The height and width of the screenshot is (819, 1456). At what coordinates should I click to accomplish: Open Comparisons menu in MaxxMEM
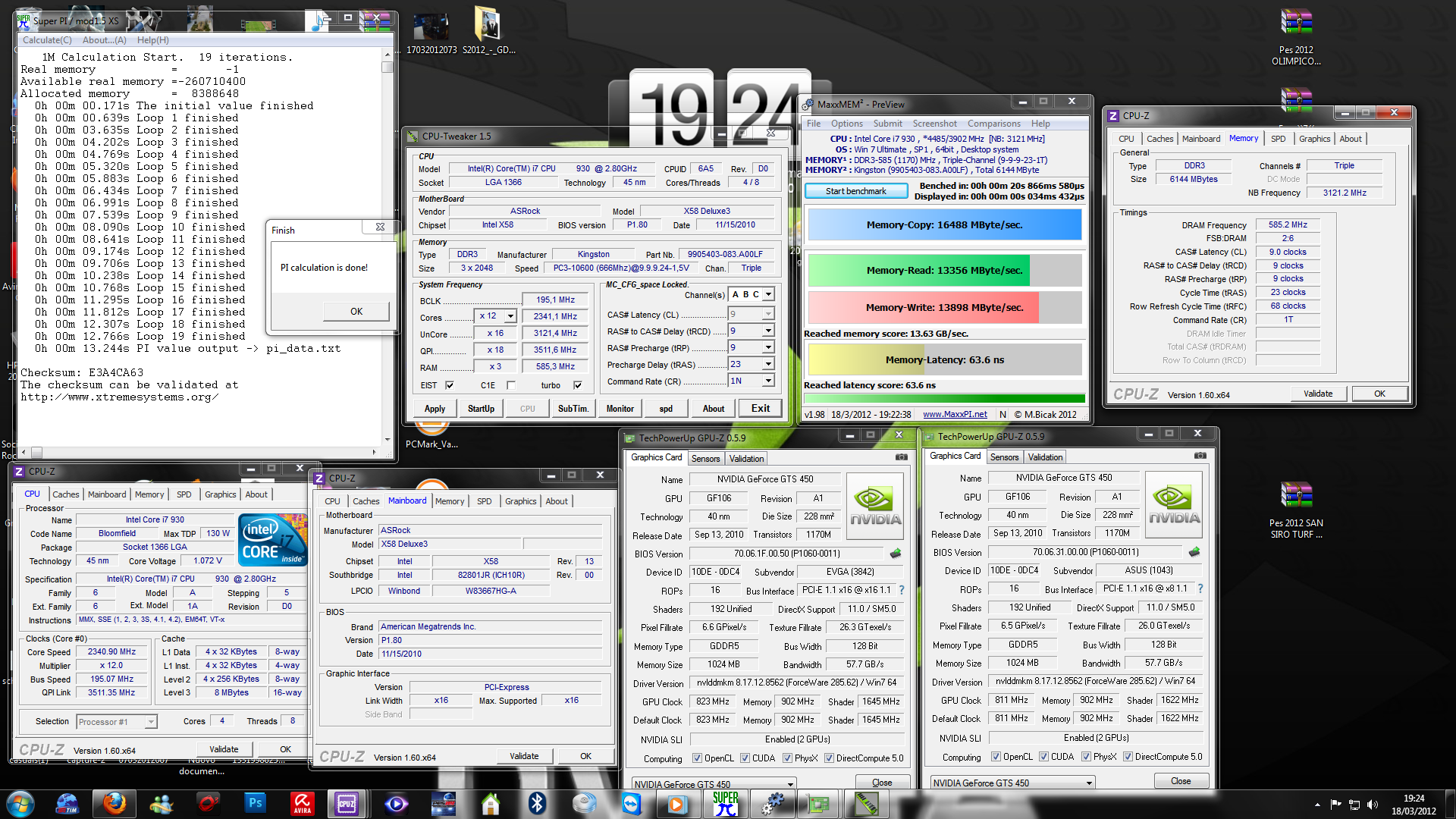pos(993,124)
